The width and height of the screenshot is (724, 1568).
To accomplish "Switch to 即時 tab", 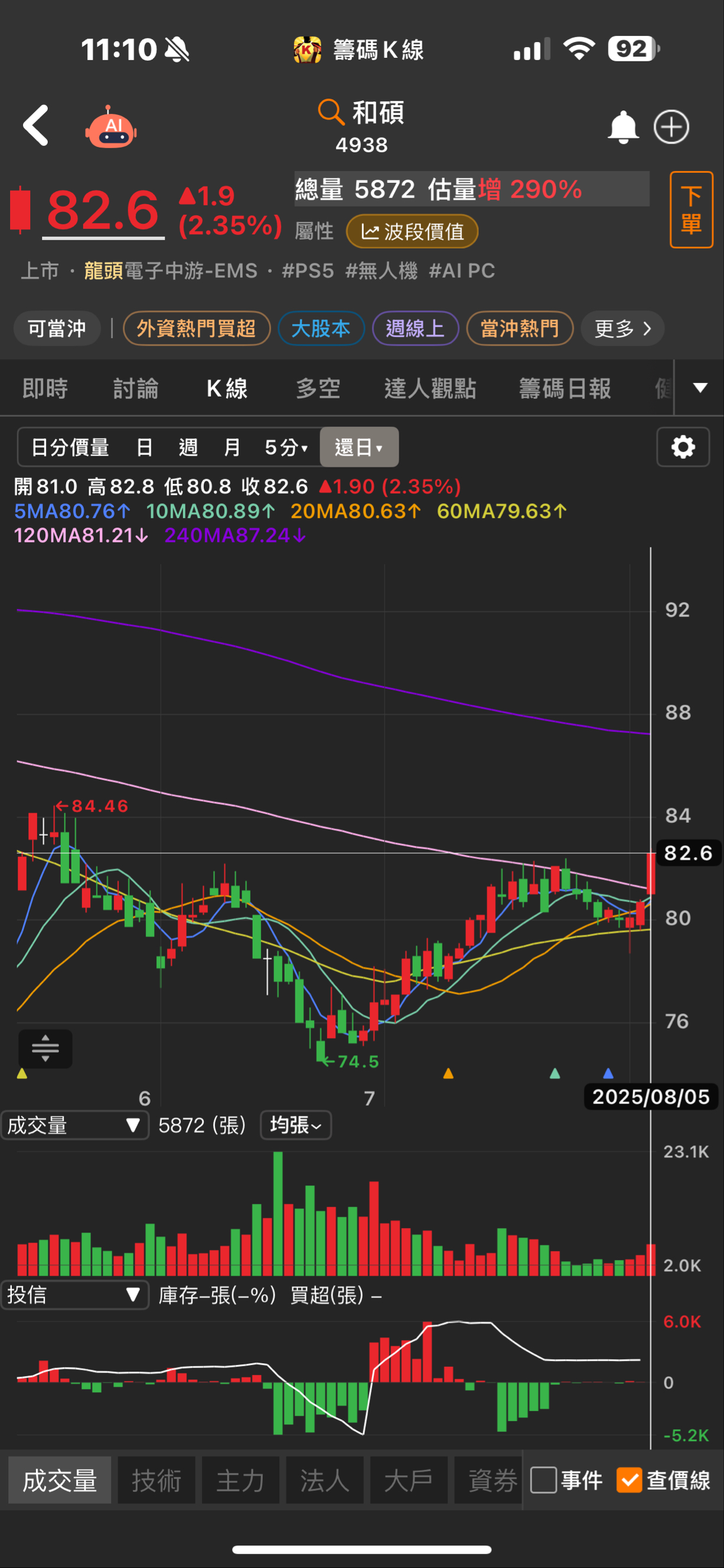I will tap(45, 388).
